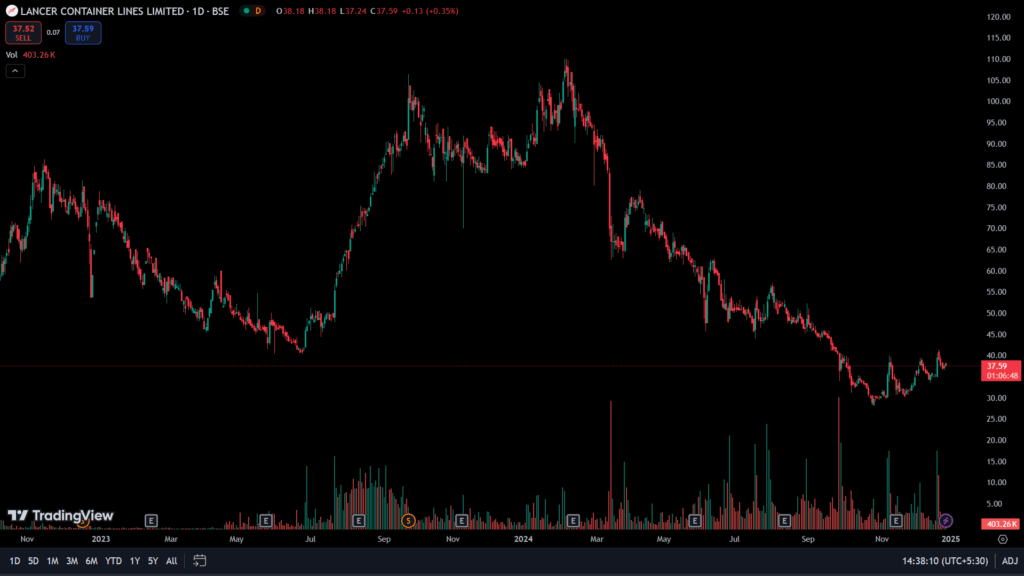The image size is (1024, 576).
Task: Click the C37.59 close price value
Action: [384, 11]
